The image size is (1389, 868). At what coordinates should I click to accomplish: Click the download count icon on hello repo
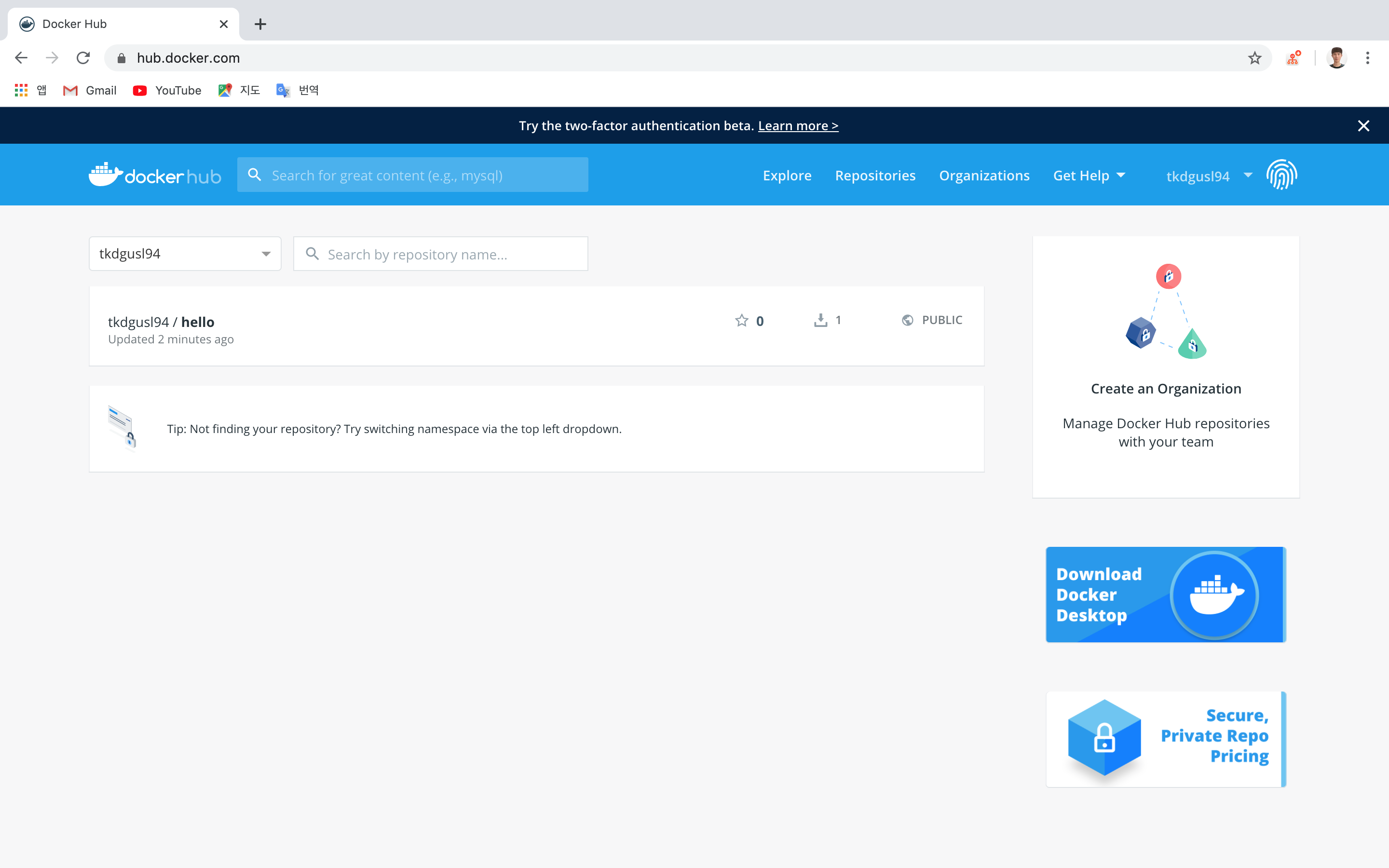(x=821, y=320)
